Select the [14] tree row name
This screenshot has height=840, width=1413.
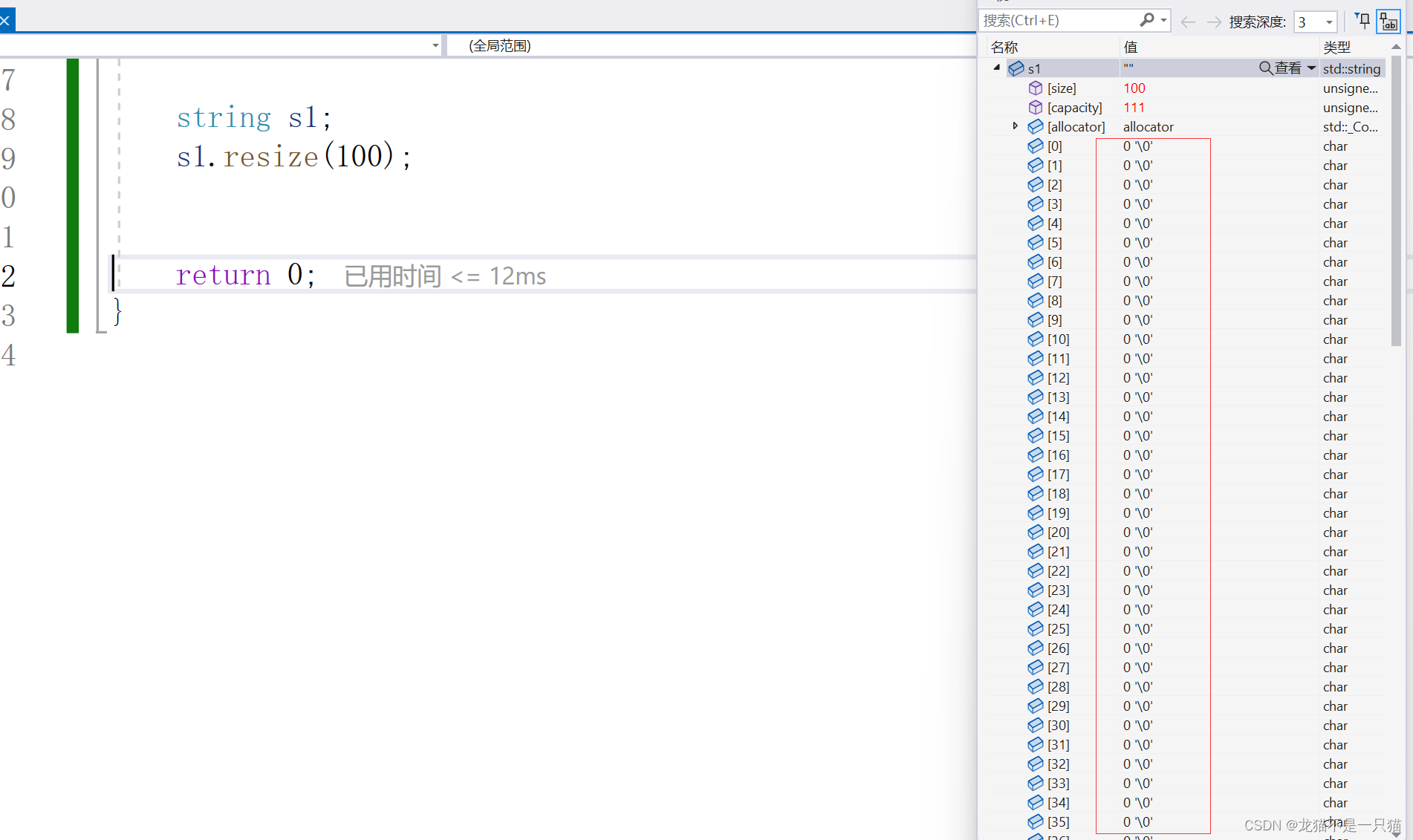coord(1059,416)
